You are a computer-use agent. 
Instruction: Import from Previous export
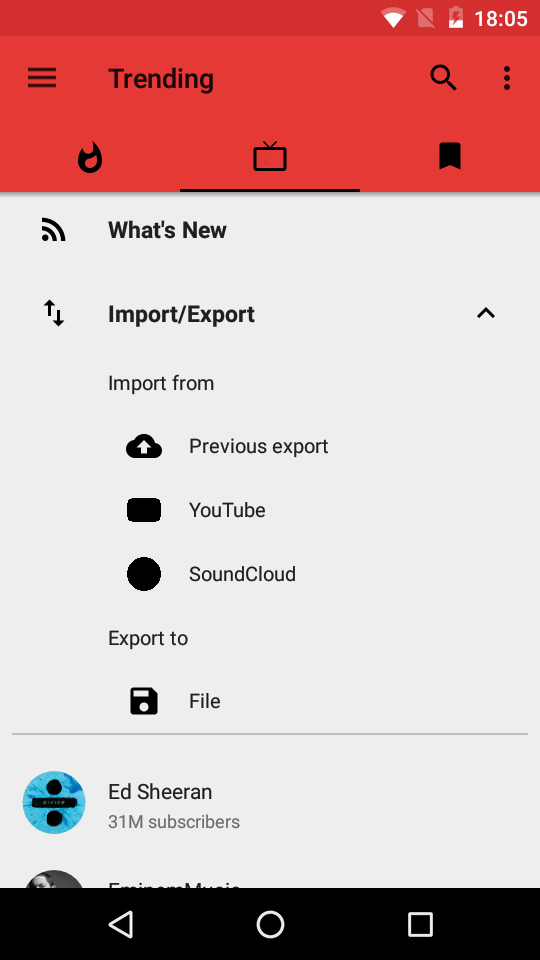(x=258, y=446)
